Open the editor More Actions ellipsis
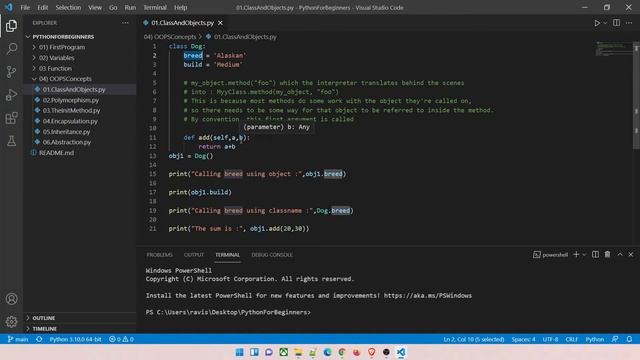This screenshot has height=360, width=640. (x=629, y=23)
